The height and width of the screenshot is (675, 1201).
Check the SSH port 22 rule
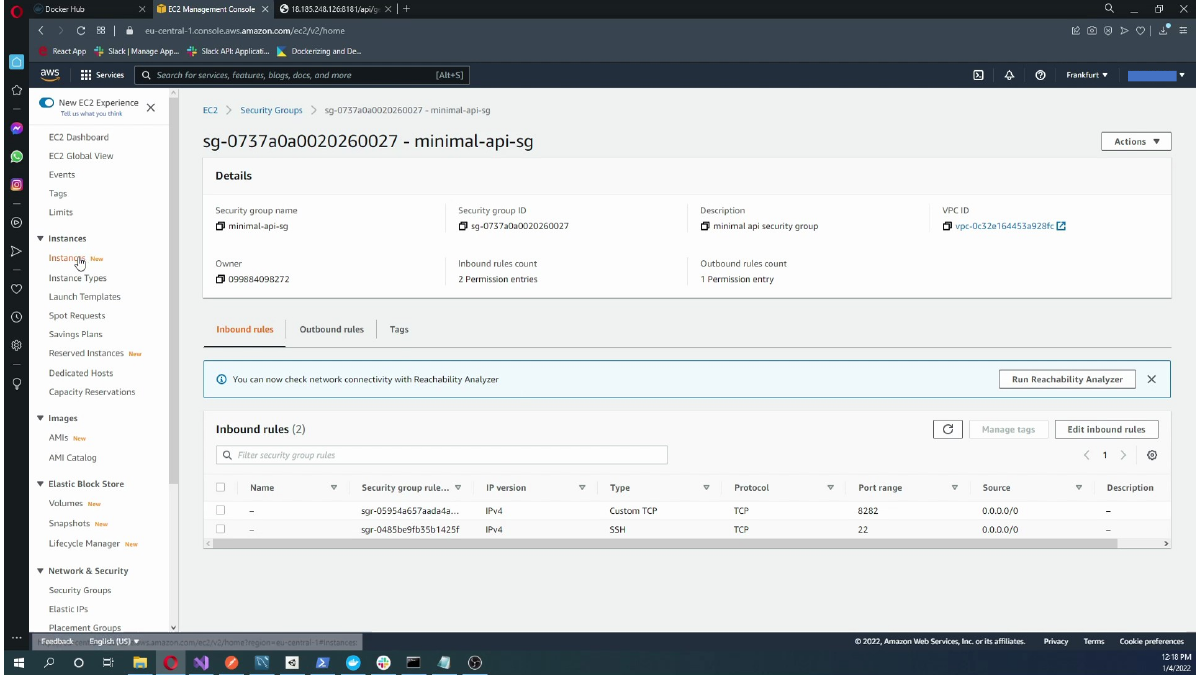pos(220,529)
